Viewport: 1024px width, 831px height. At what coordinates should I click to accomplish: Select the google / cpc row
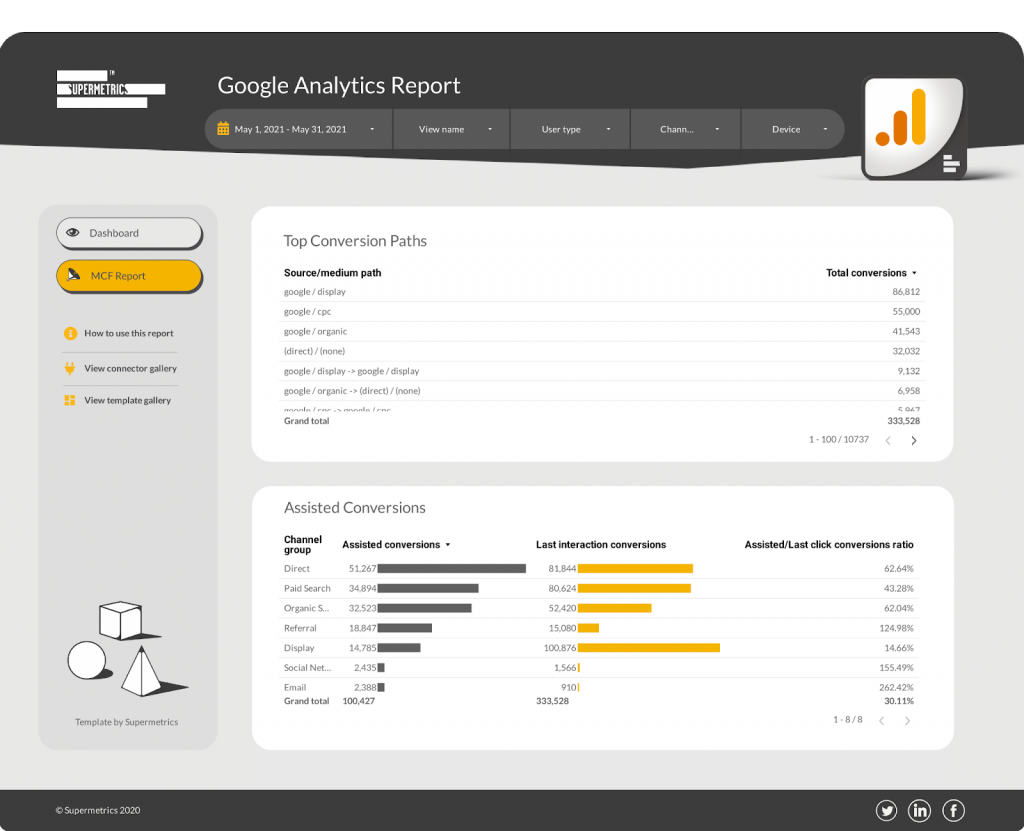[601, 312]
